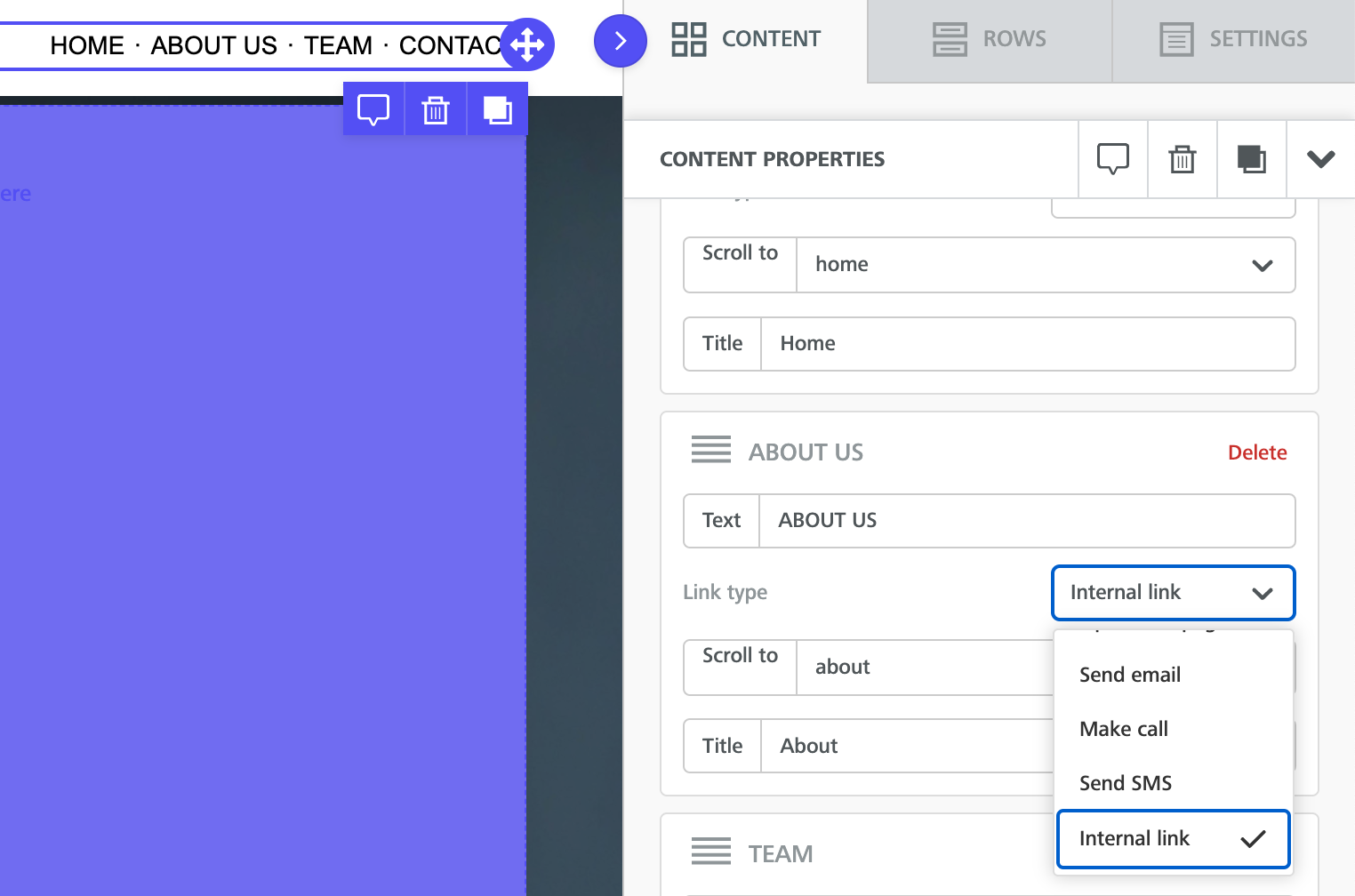Image resolution: width=1355 pixels, height=896 pixels.
Task: Click the TEAM item header label
Action: [781, 854]
